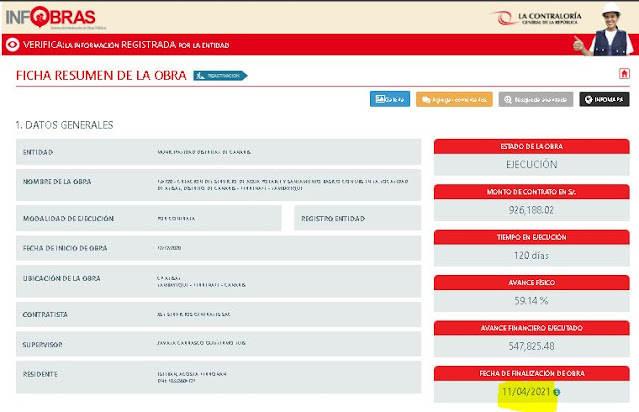The width and height of the screenshot is (639, 412).
Task: Click info icon next to 11/04/2021 date
Action: [x=557, y=392]
